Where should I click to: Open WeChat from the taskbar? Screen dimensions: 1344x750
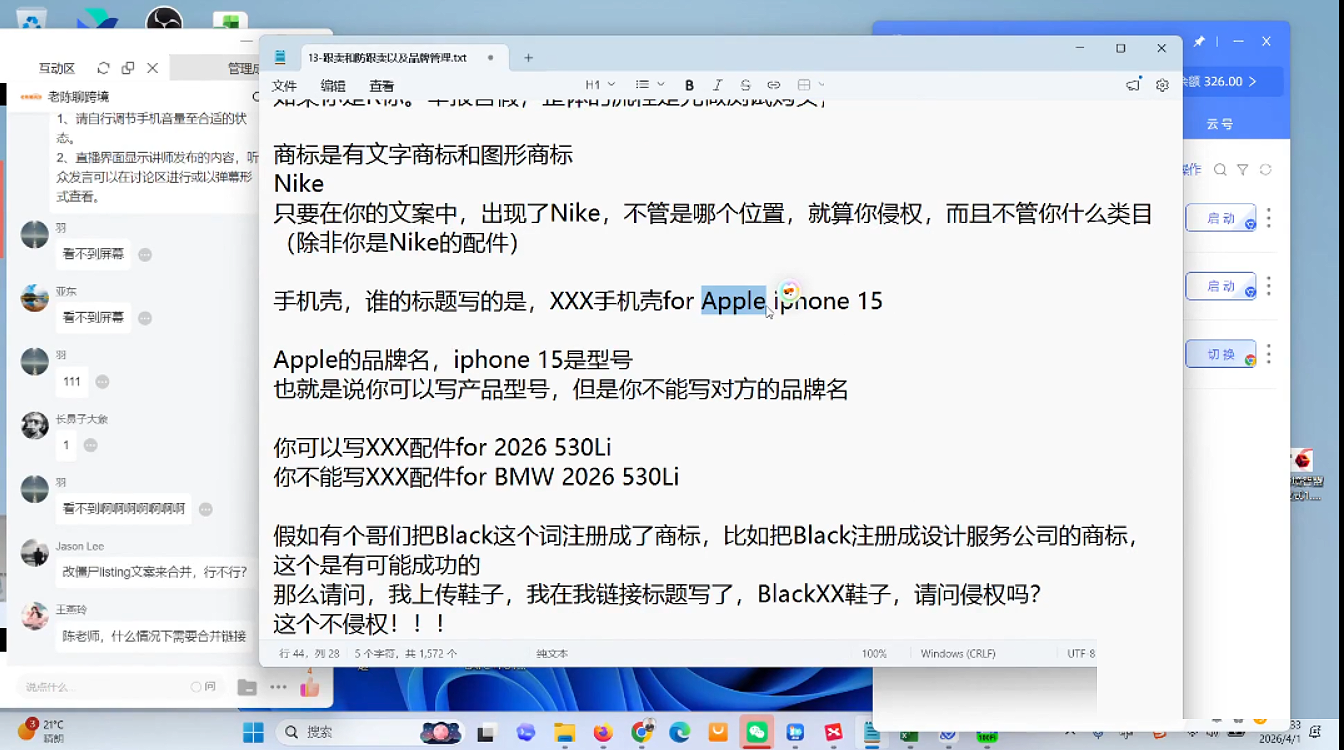756,732
